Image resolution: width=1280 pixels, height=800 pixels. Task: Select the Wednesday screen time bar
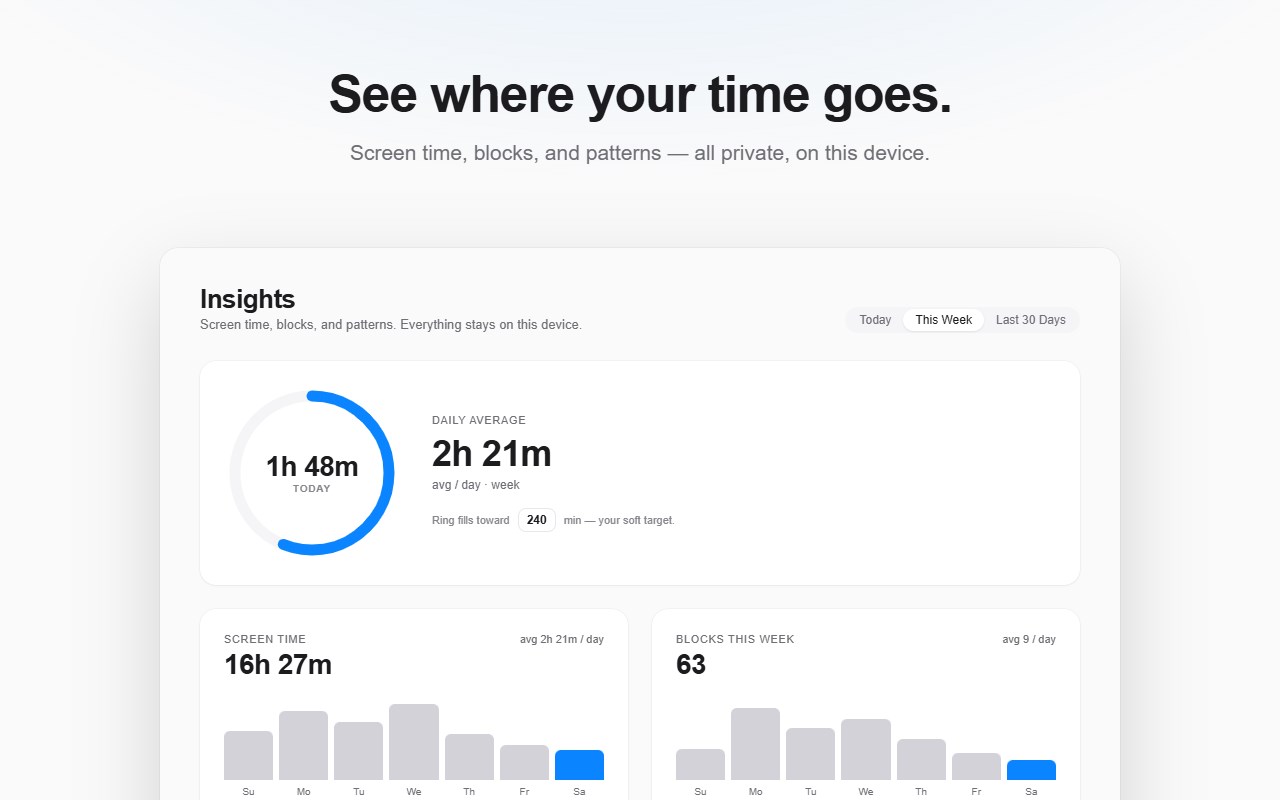pyautogui.click(x=414, y=742)
